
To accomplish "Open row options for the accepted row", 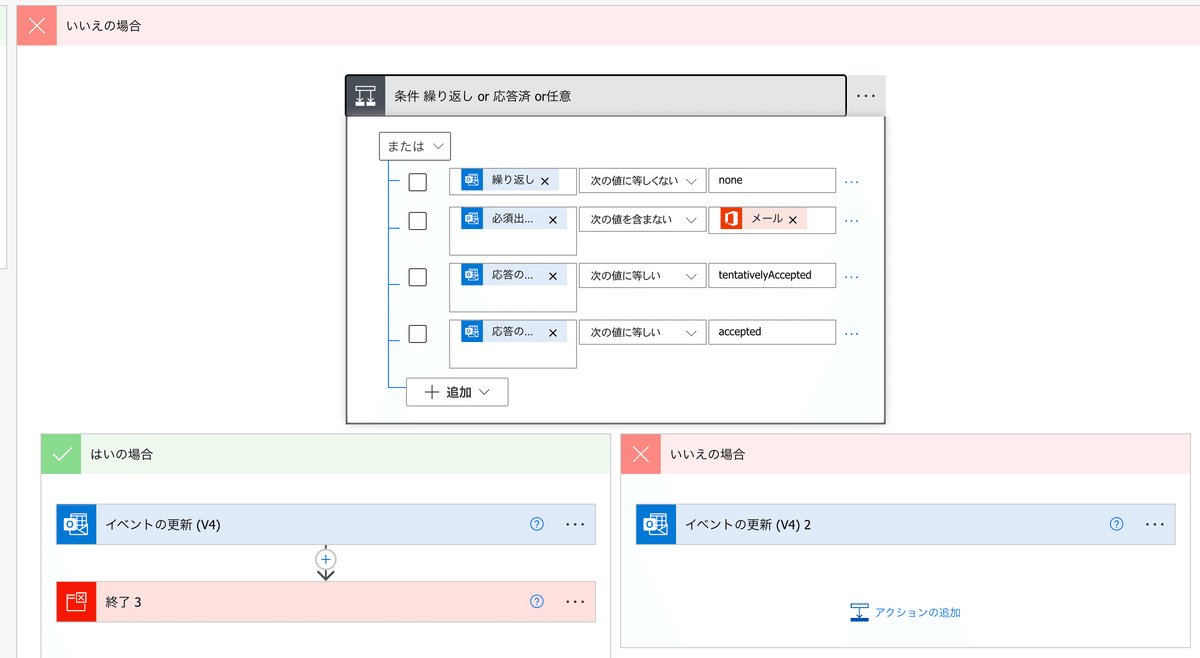I will click(x=852, y=333).
